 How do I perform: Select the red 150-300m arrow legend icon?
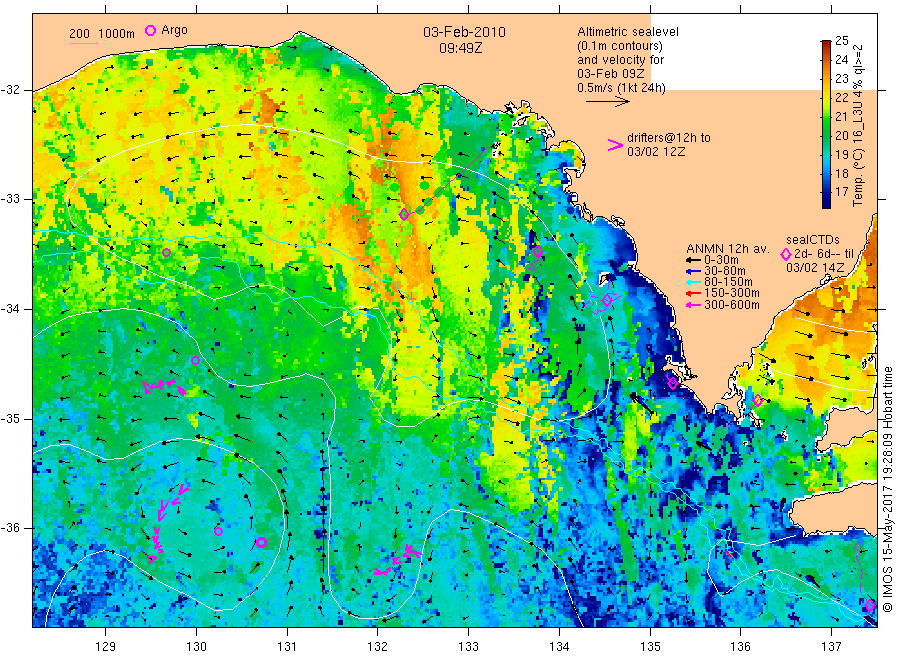(693, 294)
